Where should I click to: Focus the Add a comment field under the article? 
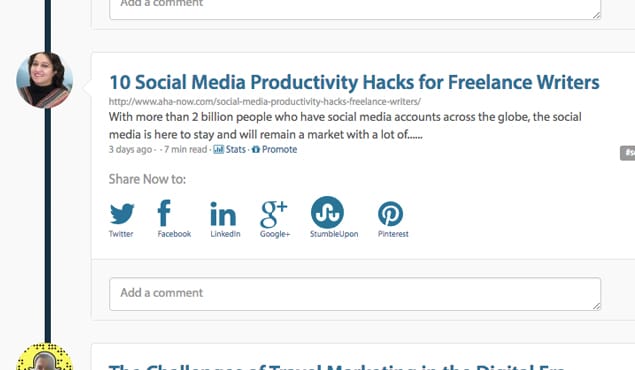(355, 294)
